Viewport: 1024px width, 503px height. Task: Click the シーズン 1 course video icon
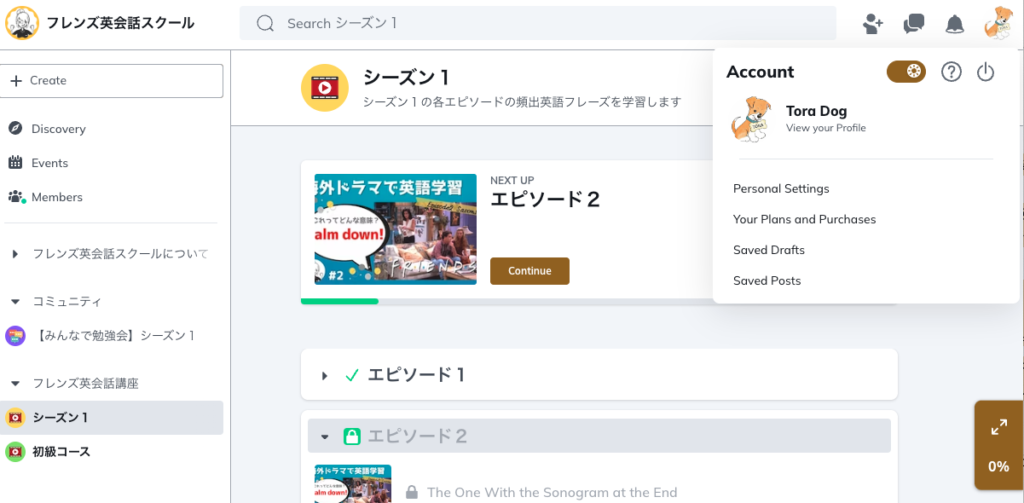324,87
